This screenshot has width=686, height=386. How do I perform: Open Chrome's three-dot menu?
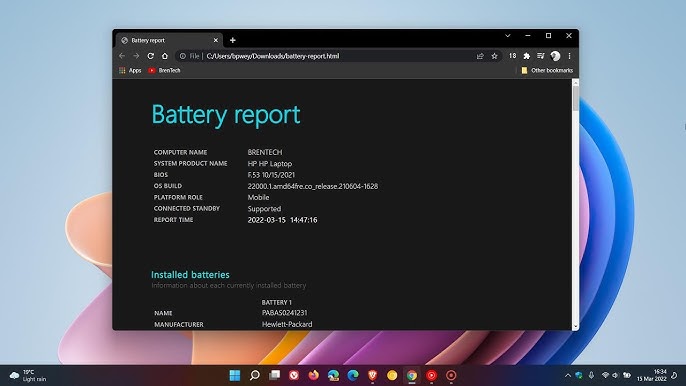point(569,56)
